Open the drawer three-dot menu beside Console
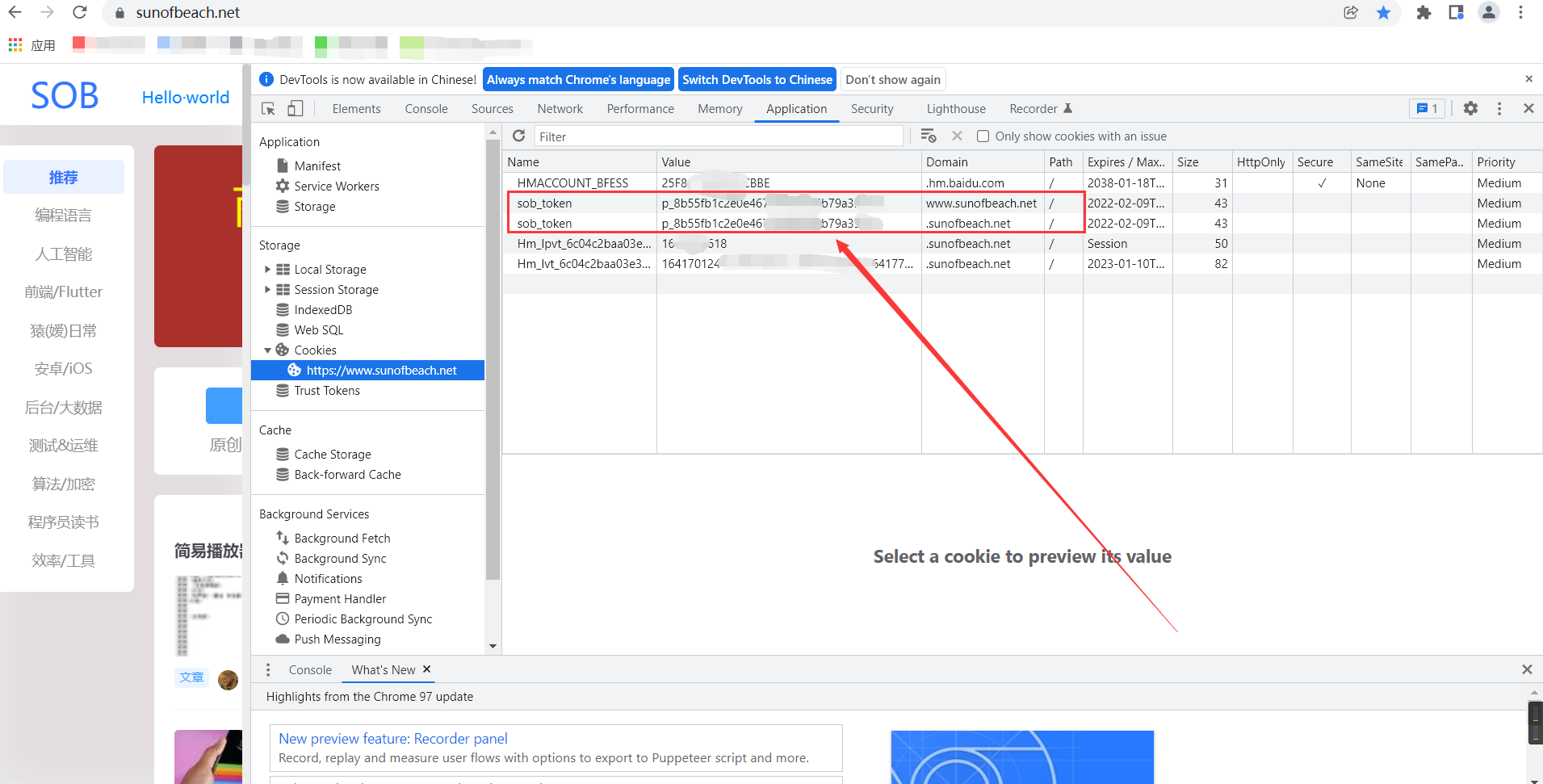This screenshot has width=1543, height=784. [268, 669]
